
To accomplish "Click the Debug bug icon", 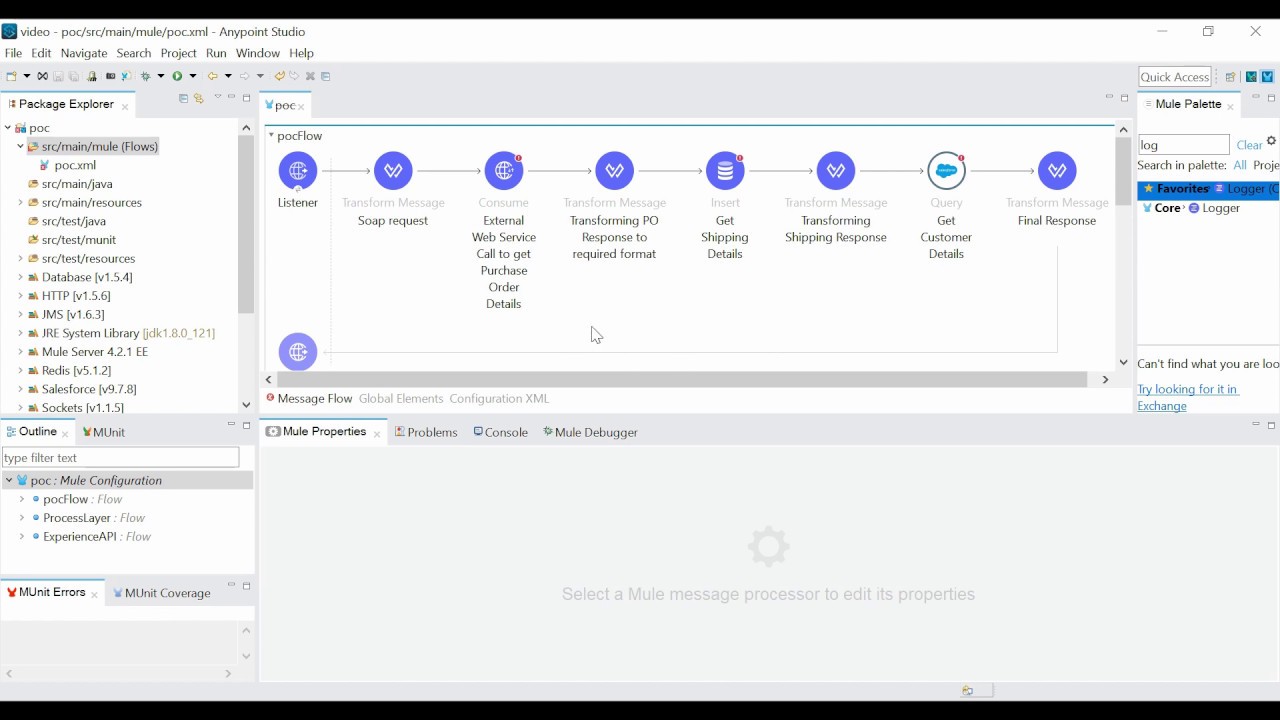I will 146,77.
